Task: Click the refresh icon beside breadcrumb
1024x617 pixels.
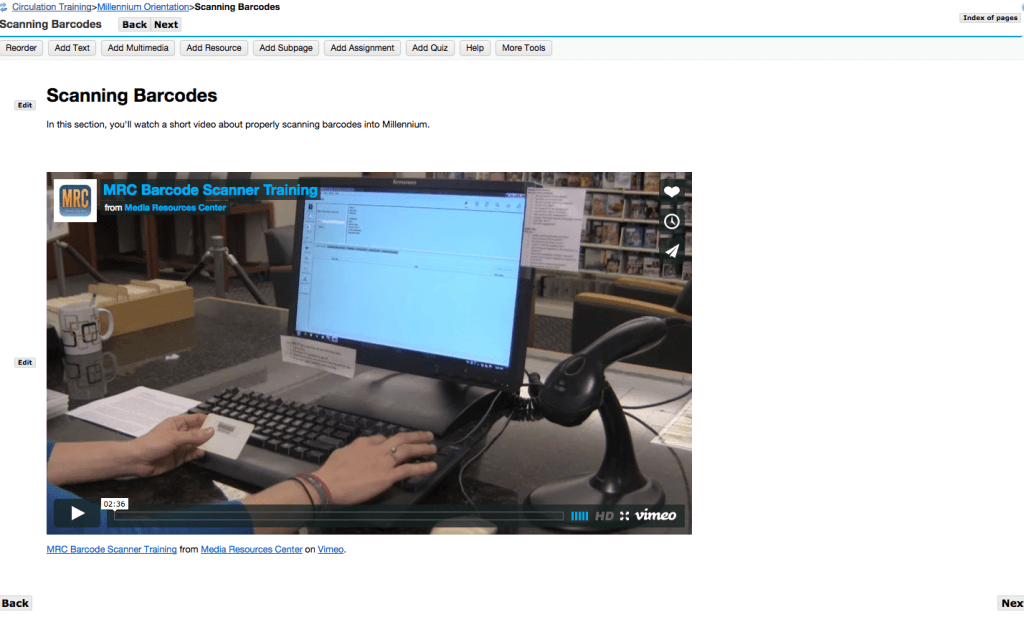Action: [5, 8]
